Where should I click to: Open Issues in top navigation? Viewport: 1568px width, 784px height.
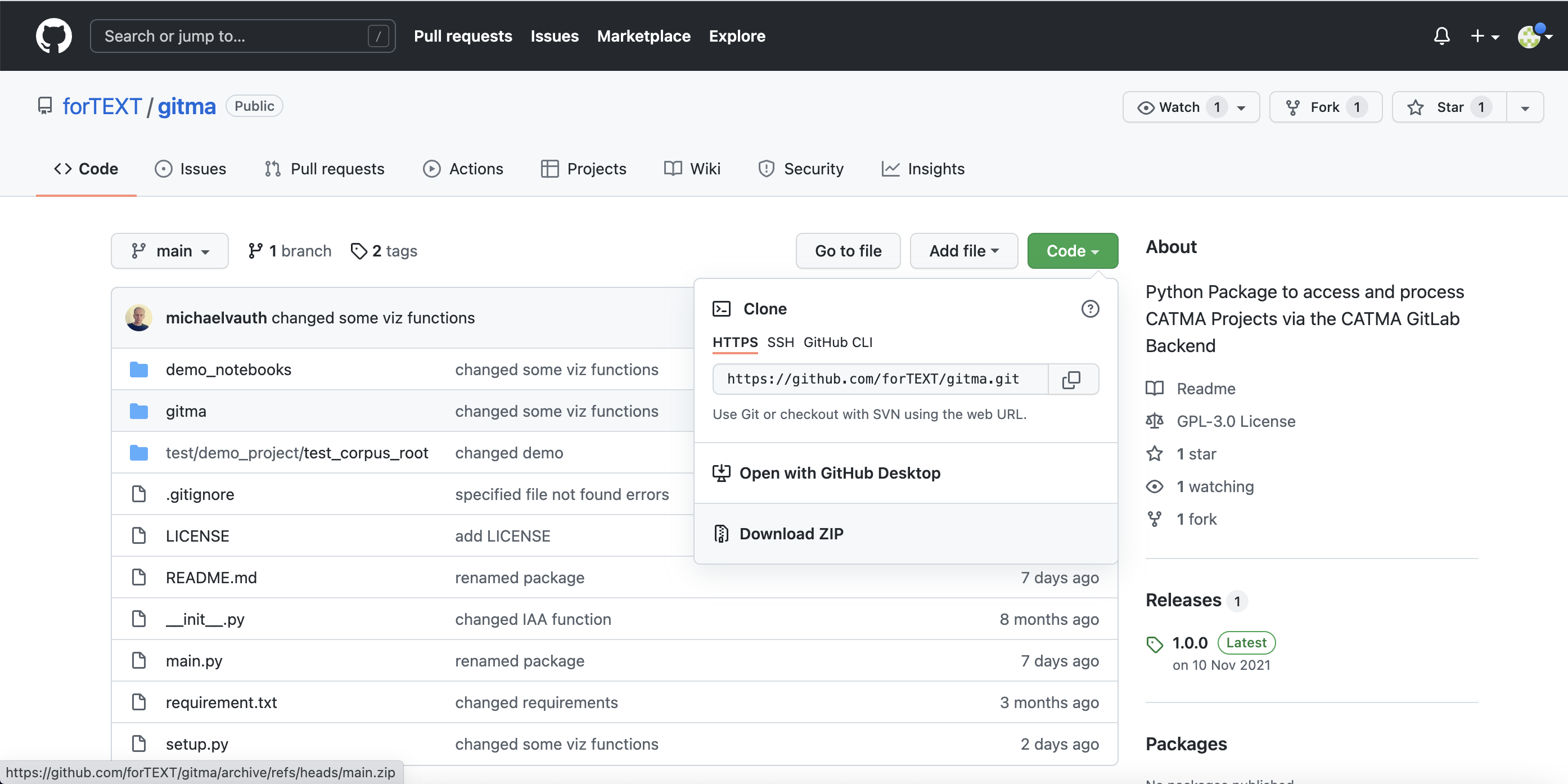coord(554,36)
